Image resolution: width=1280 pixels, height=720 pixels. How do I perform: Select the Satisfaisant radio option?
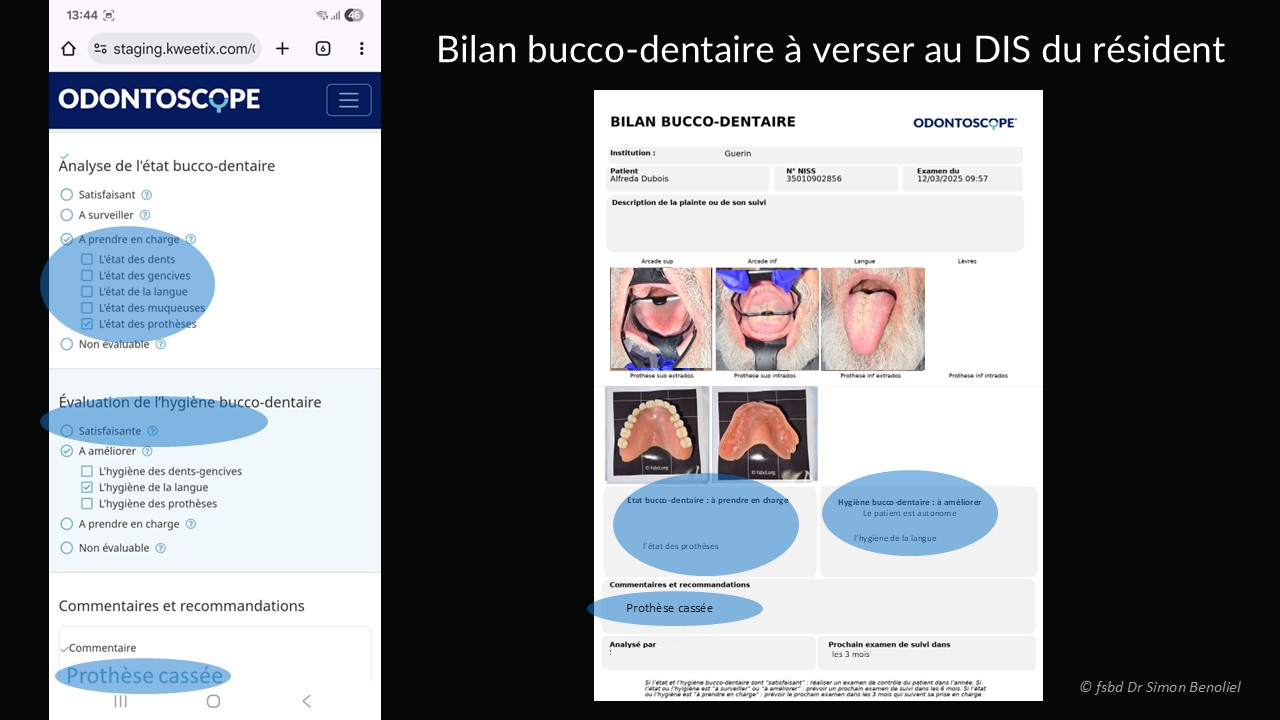[x=67, y=195]
